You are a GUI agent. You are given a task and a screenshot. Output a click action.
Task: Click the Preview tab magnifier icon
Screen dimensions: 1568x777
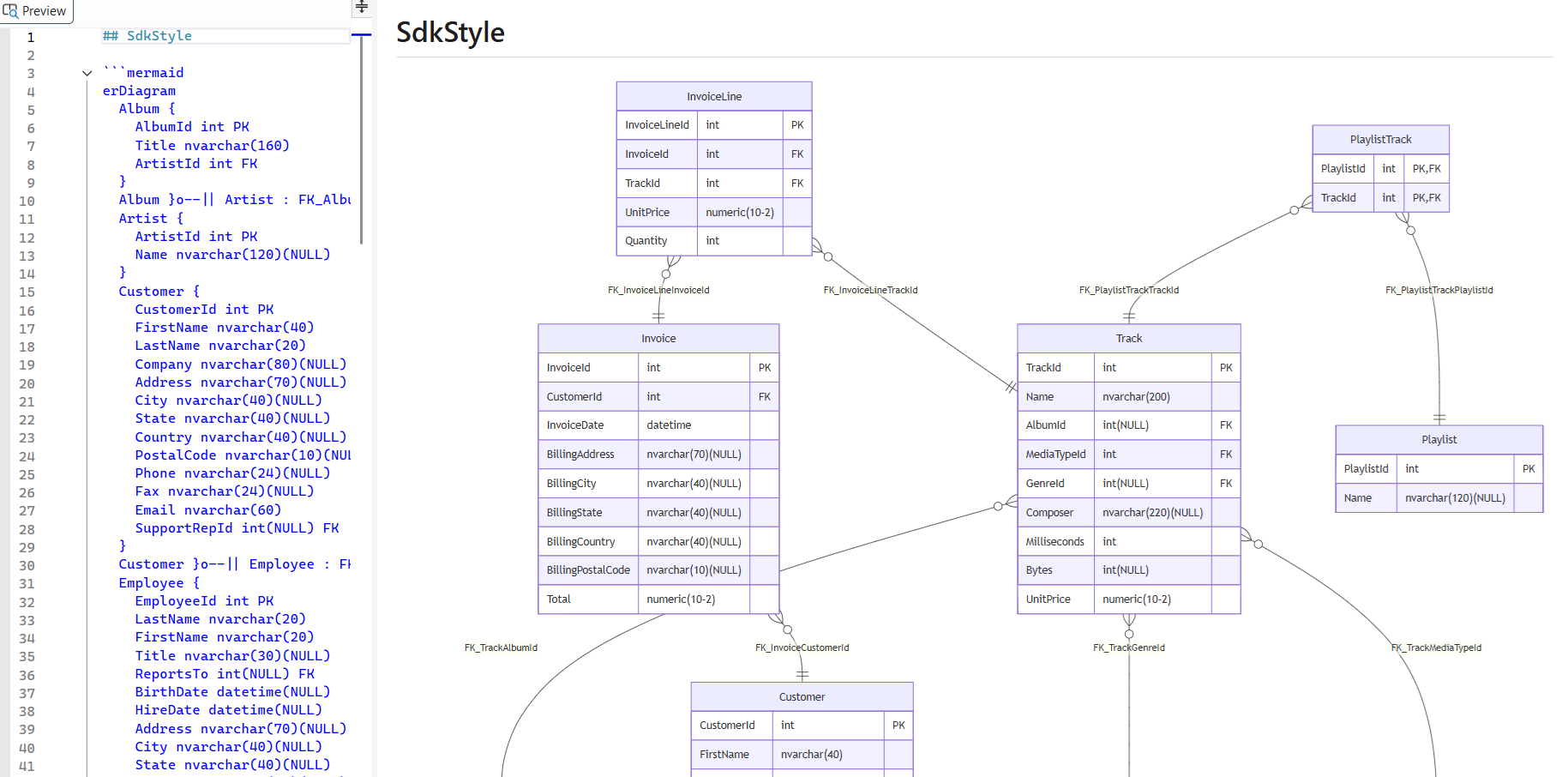click(x=10, y=10)
